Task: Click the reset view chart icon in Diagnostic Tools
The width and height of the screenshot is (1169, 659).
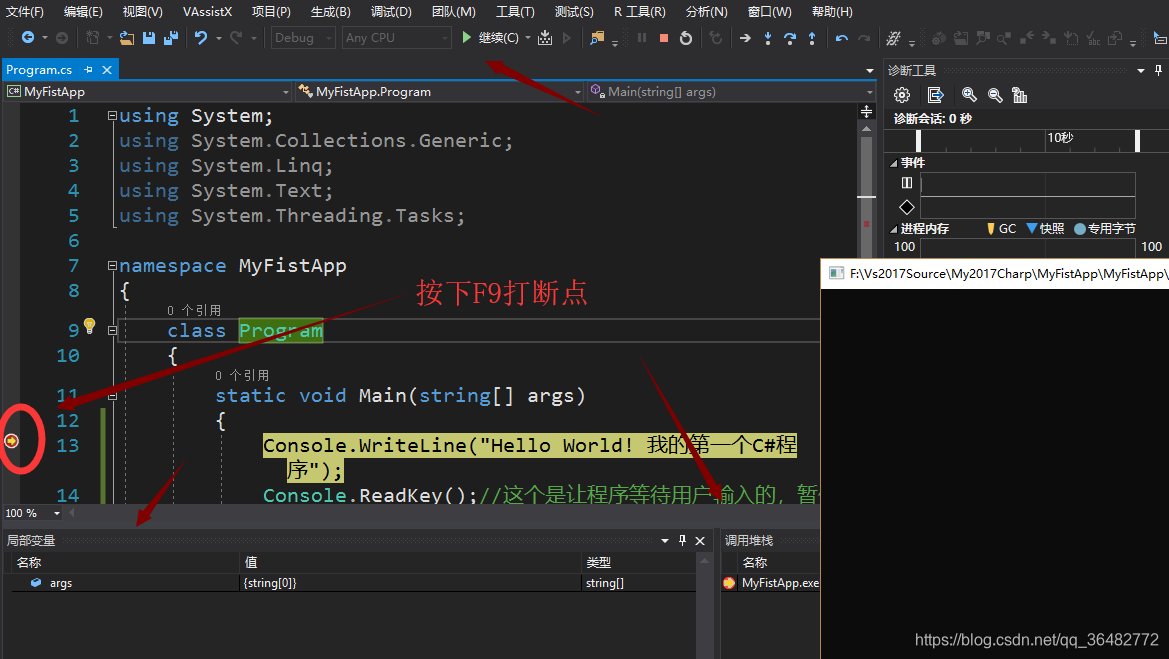Action: pyautogui.click(x=1019, y=95)
